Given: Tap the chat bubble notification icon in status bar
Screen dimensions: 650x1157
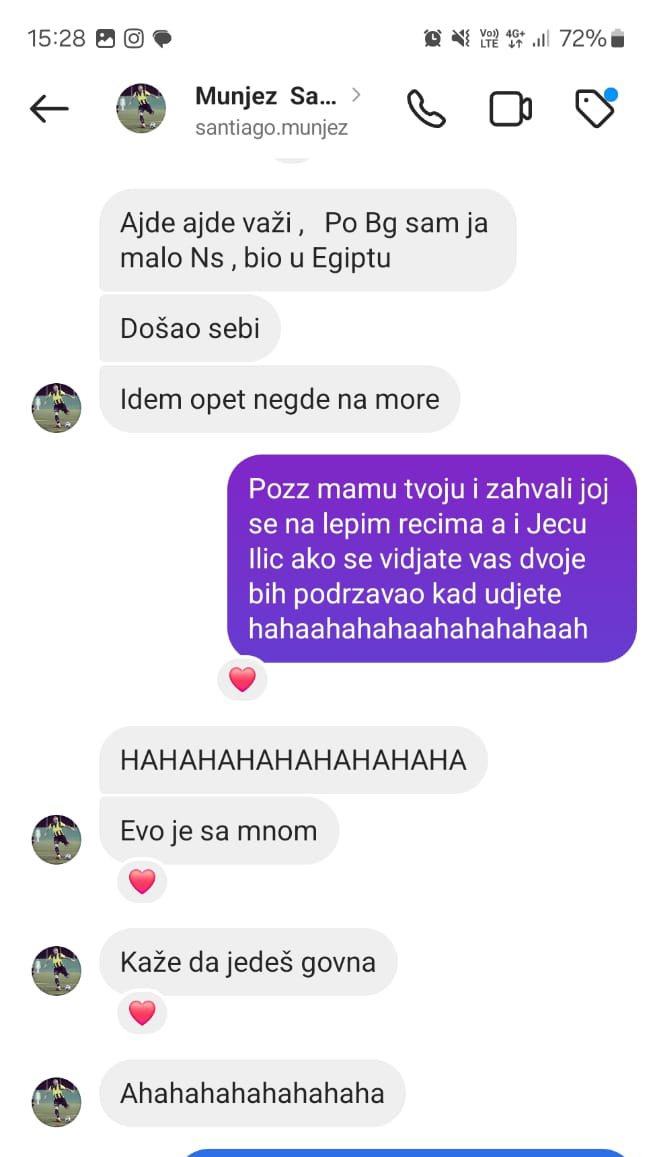Looking at the screenshot, I should tap(162, 39).
